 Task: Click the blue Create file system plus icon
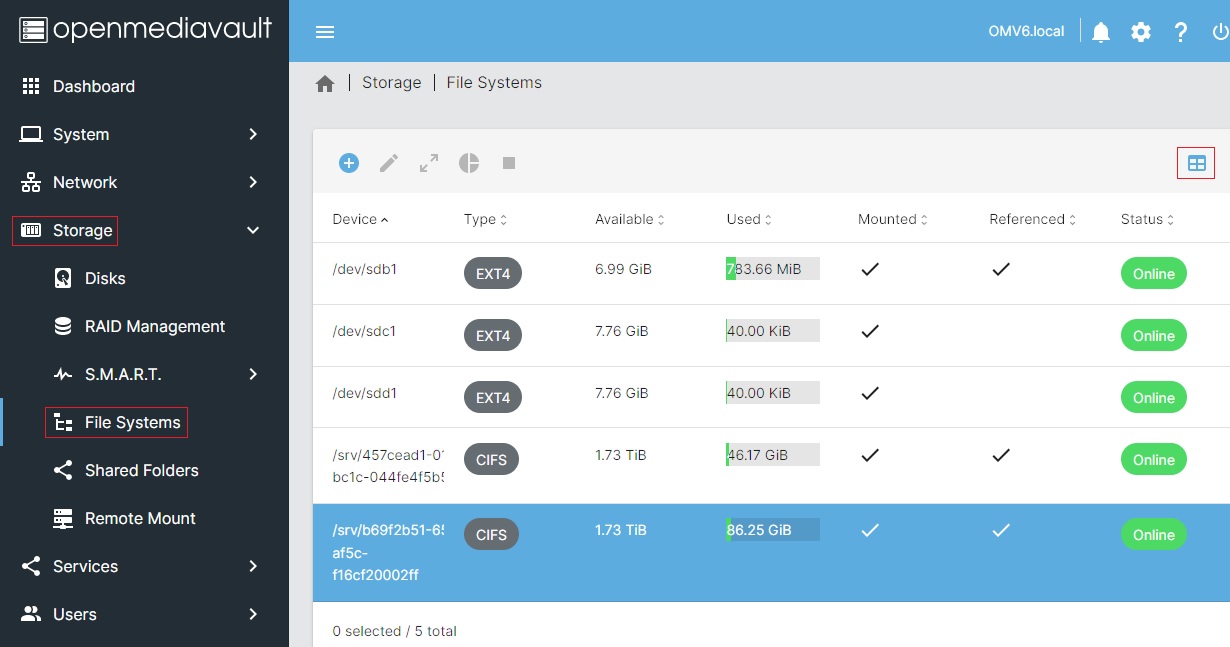(348, 163)
